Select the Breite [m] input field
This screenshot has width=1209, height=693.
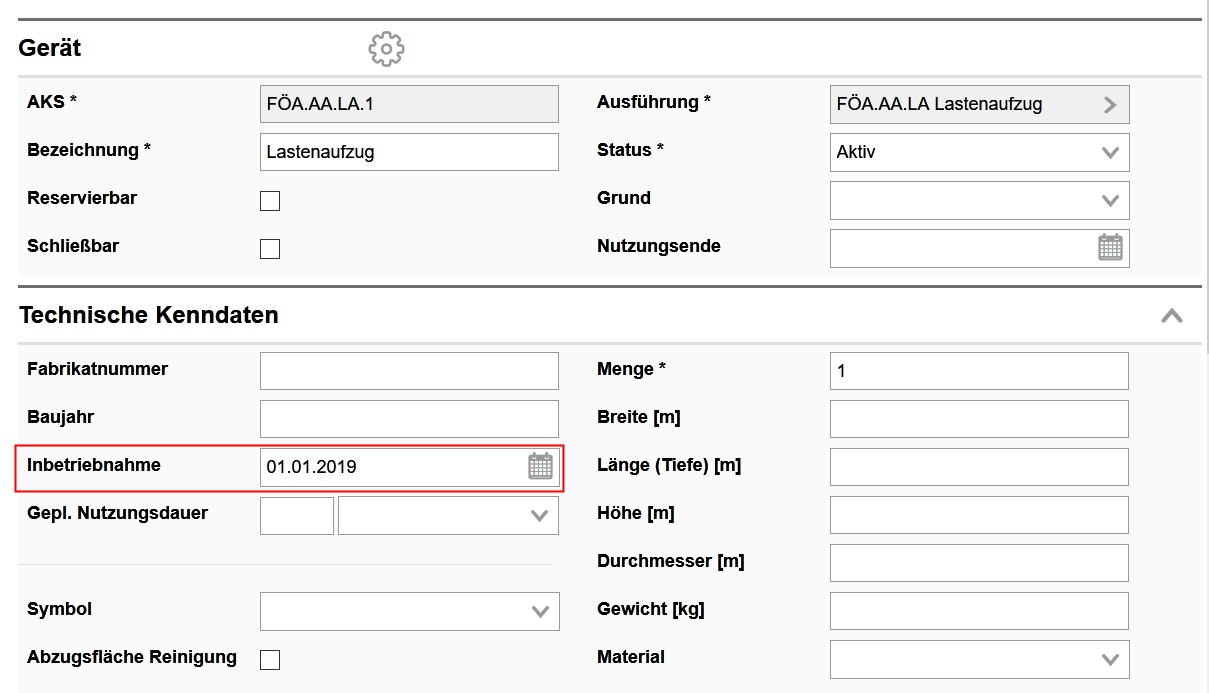coord(978,418)
